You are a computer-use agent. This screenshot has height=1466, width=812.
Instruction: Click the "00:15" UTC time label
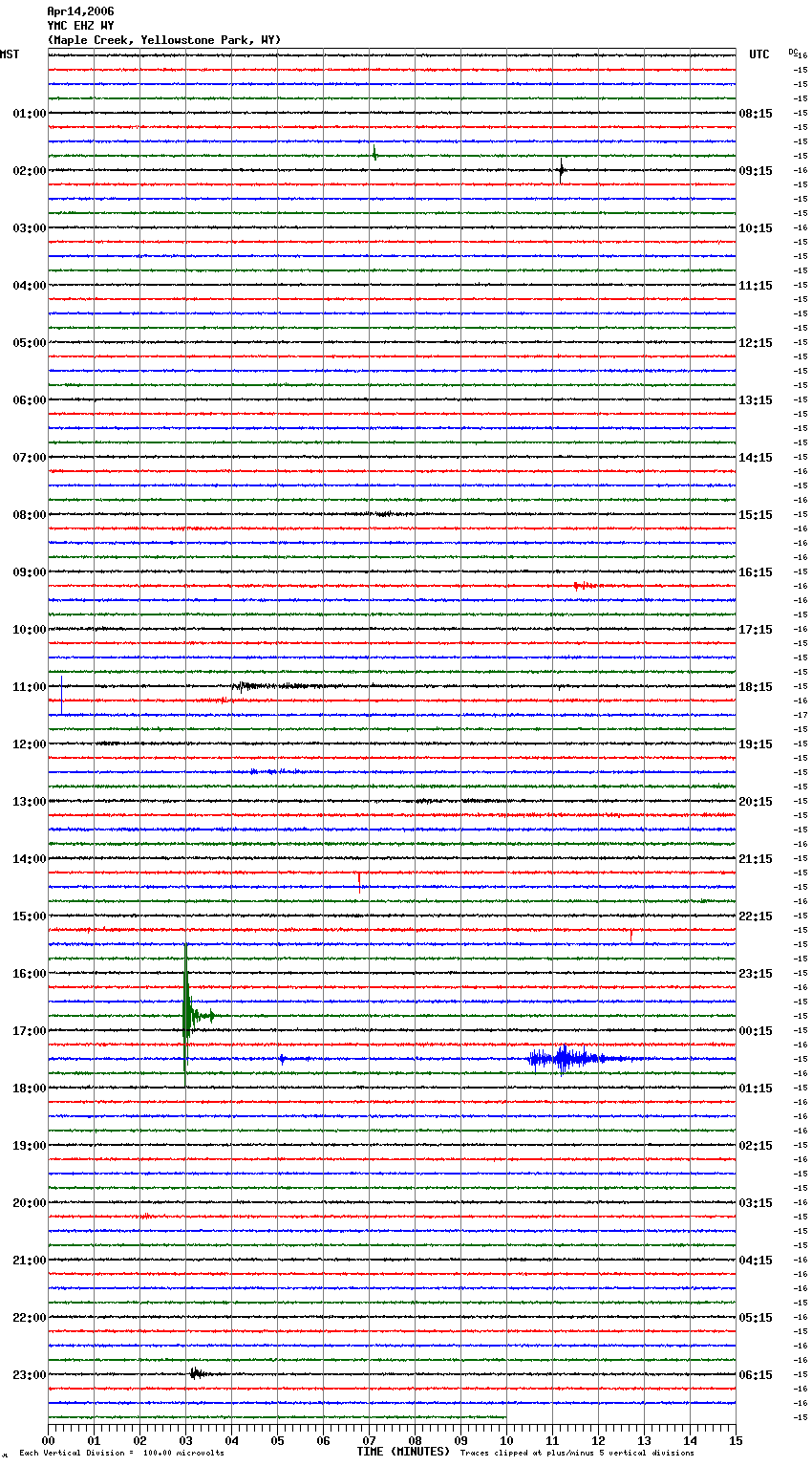[x=756, y=1031]
